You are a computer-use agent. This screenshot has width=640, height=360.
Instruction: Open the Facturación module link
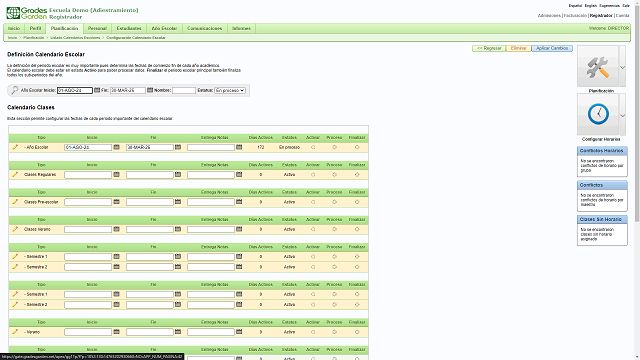click(x=575, y=16)
